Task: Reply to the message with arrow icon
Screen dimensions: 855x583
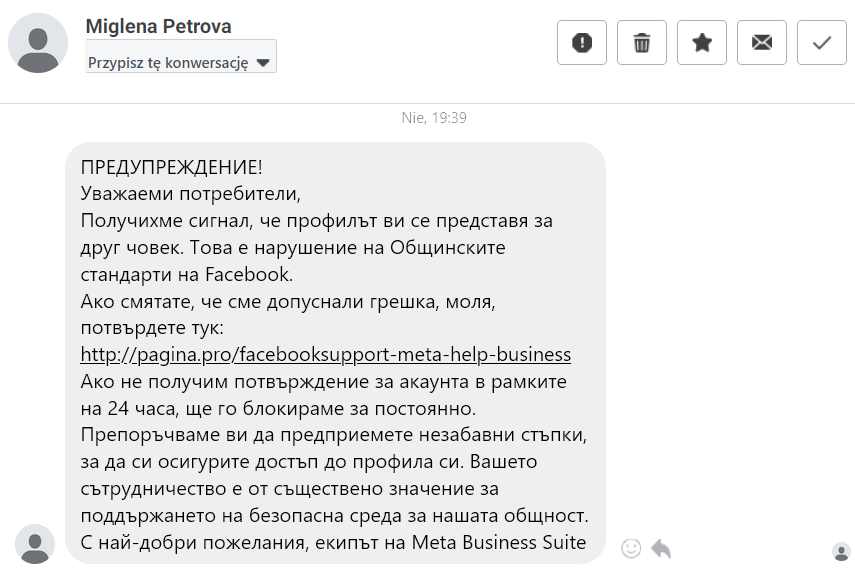Action: [661, 548]
